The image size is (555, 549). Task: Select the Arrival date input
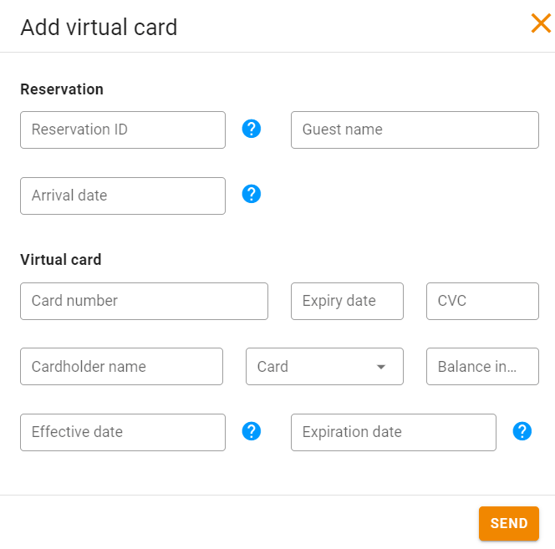click(123, 196)
